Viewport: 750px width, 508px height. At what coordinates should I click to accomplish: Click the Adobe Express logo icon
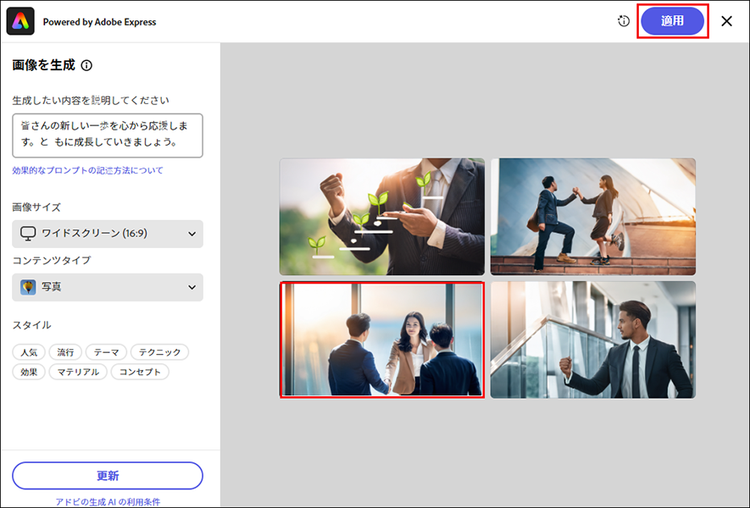tap(20, 21)
